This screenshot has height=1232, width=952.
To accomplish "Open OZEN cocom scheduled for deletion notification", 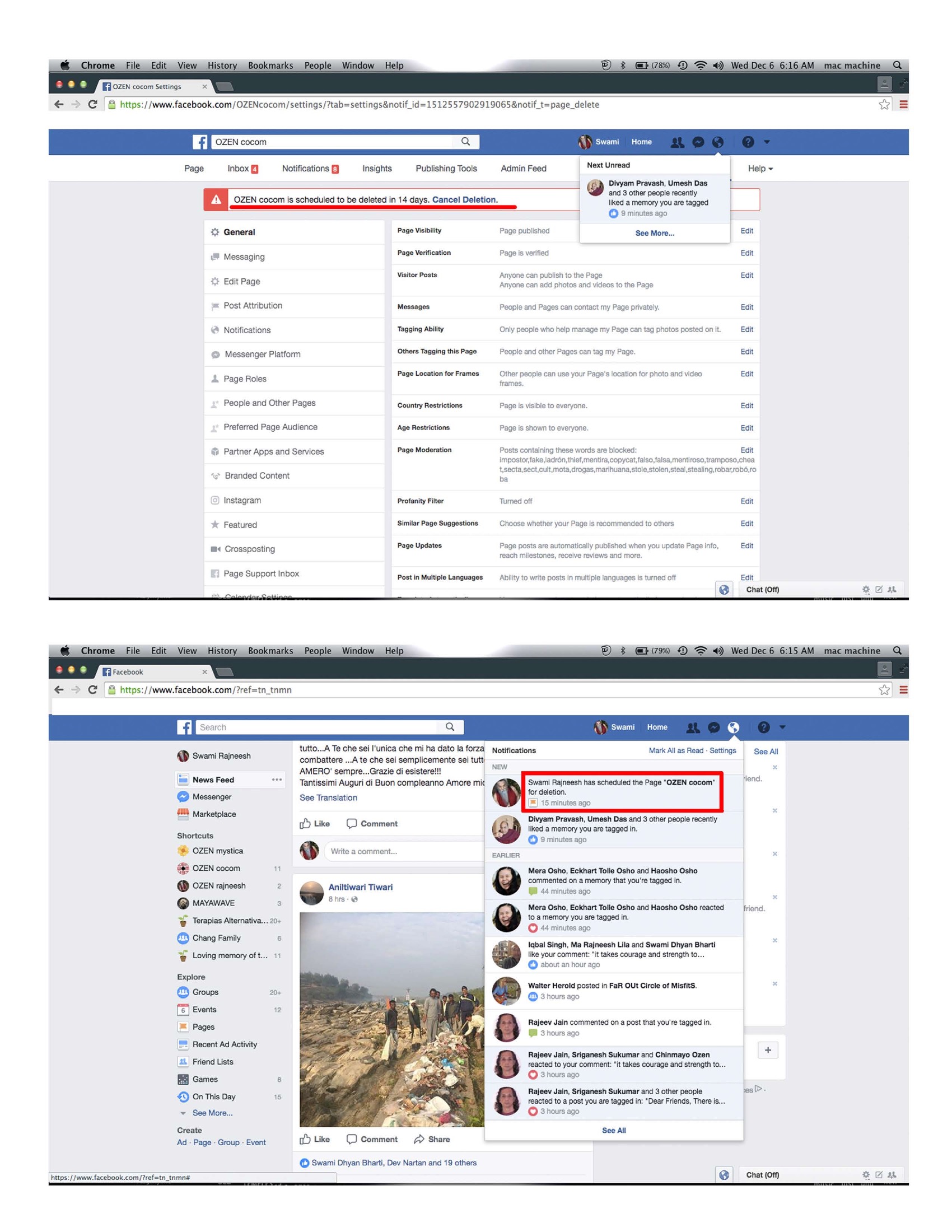I will pyautogui.click(x=614, y=792).
